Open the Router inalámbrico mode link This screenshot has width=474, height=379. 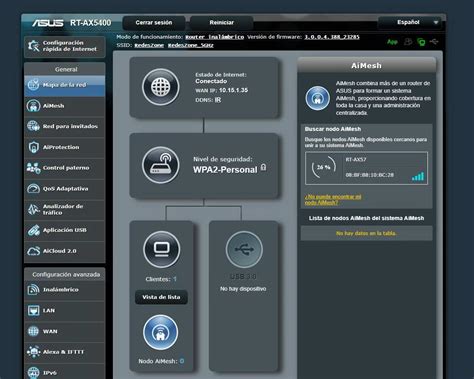pos(215,37)
